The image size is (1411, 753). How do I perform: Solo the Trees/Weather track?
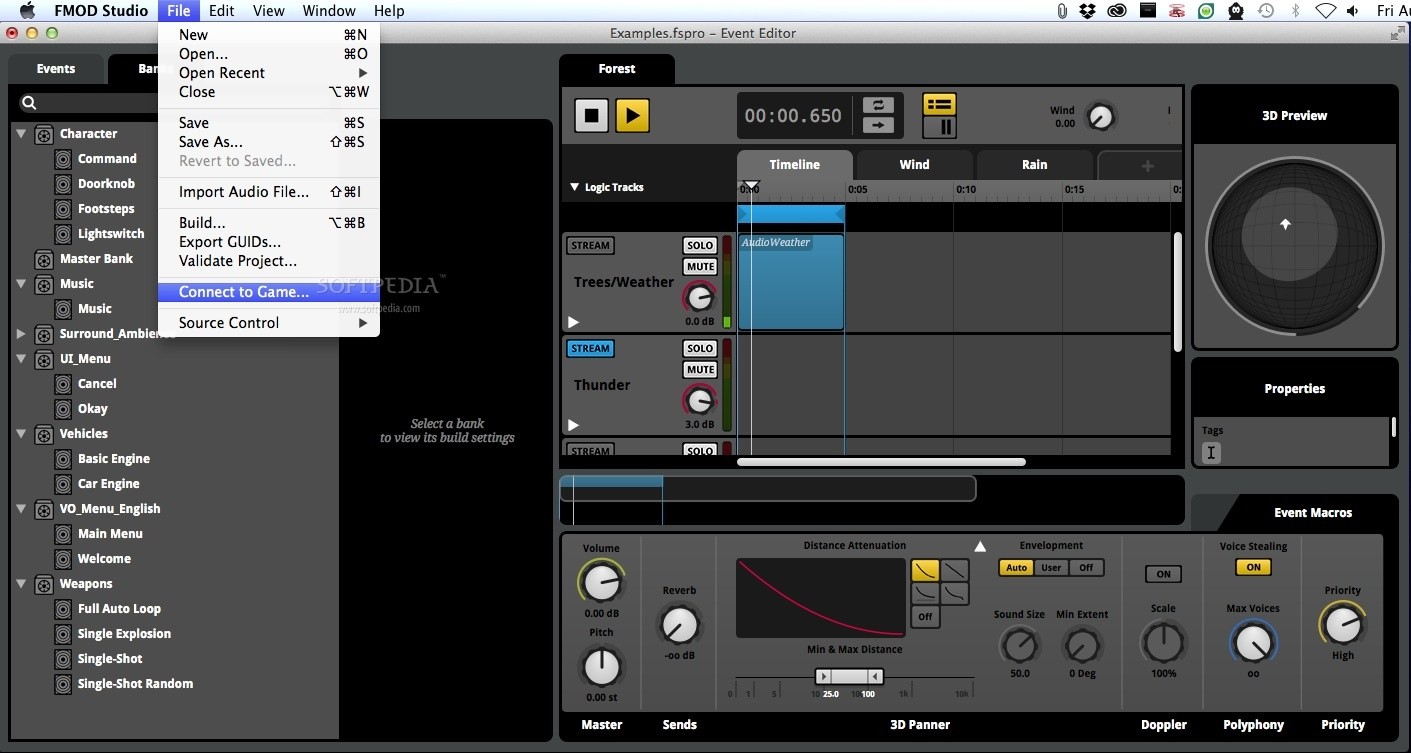pos(700,246)
